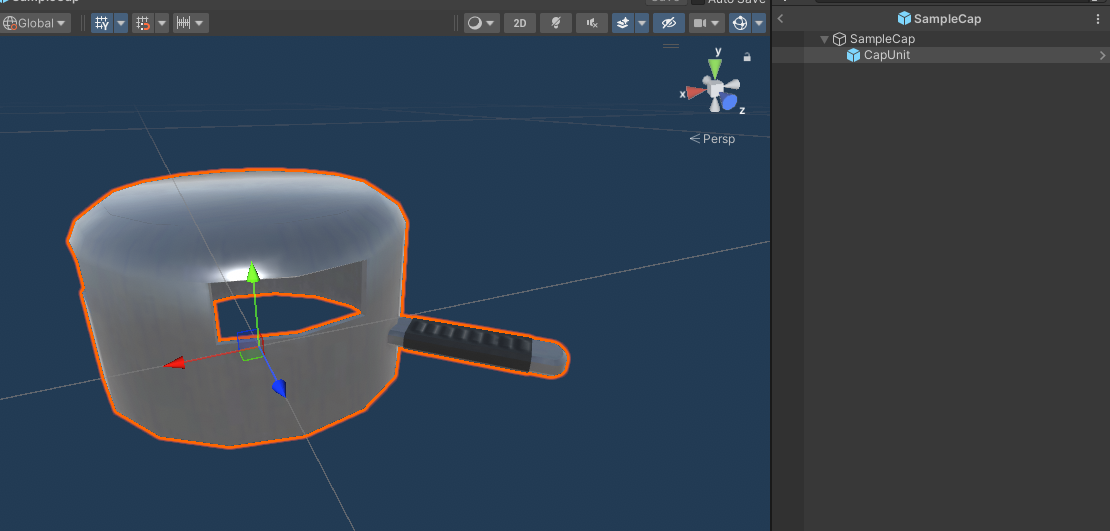The width and height of the screenshot is (1110, 531).
Task: Open the snap increment settings ruler icon
Action: [x=183, y=23]
